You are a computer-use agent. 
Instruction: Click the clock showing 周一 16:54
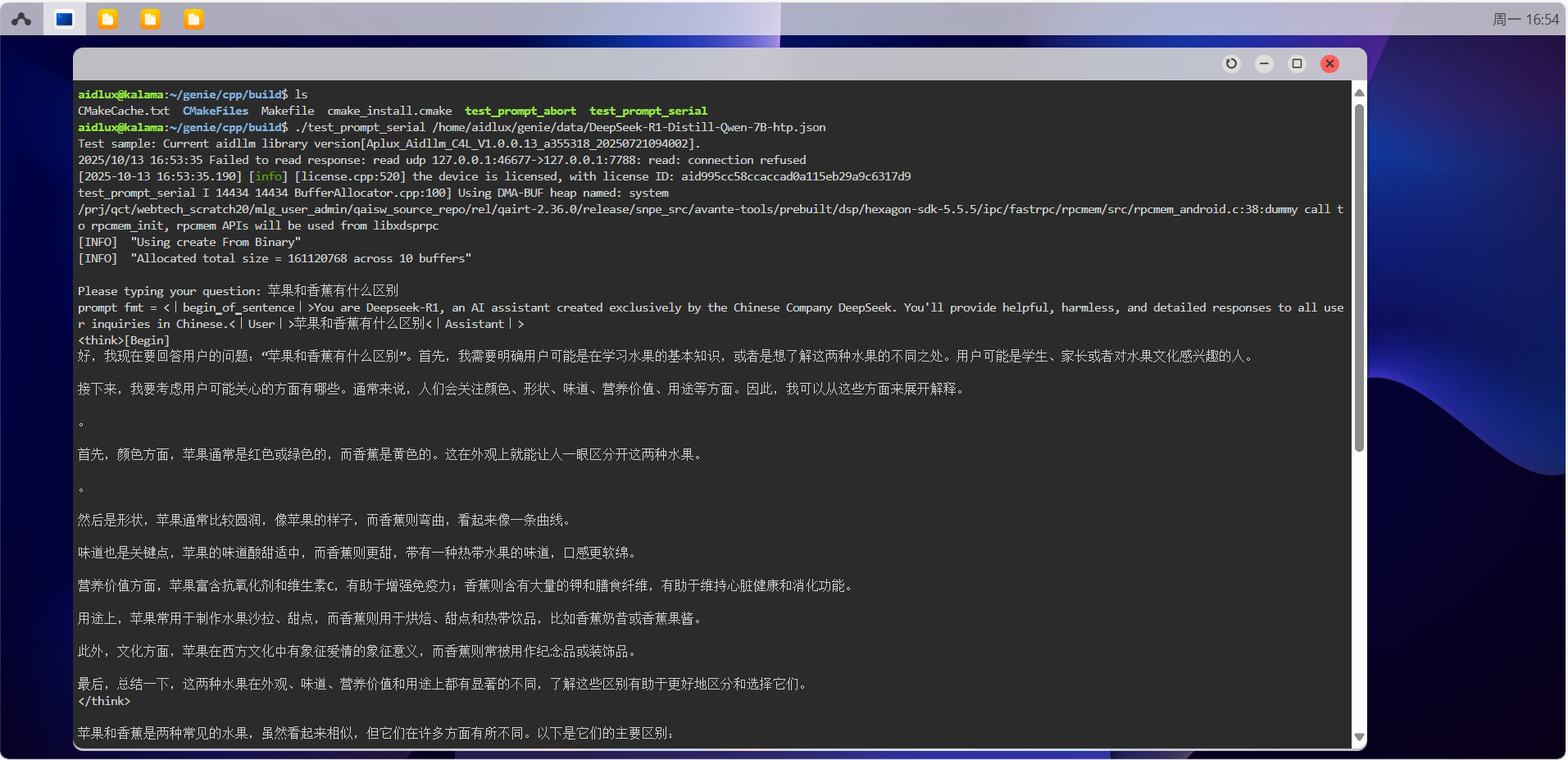[1525, 19]
